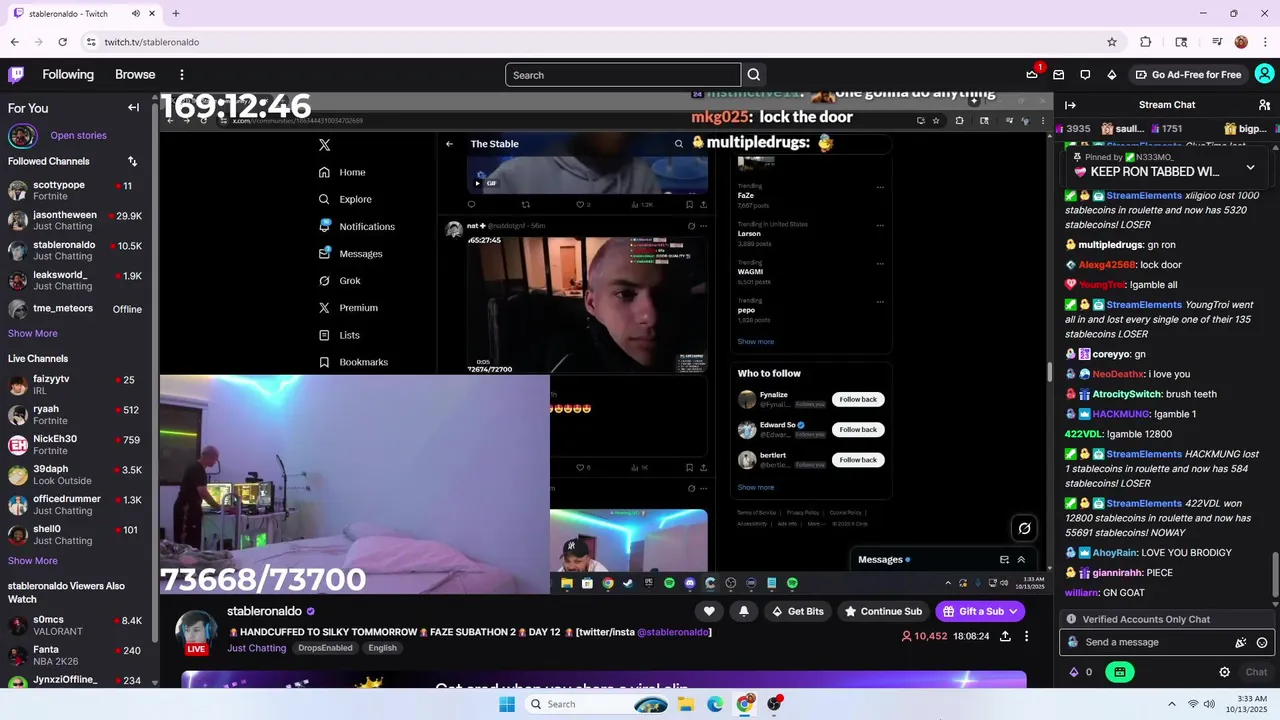Collapse the For You sidebar

pos(133,108)
